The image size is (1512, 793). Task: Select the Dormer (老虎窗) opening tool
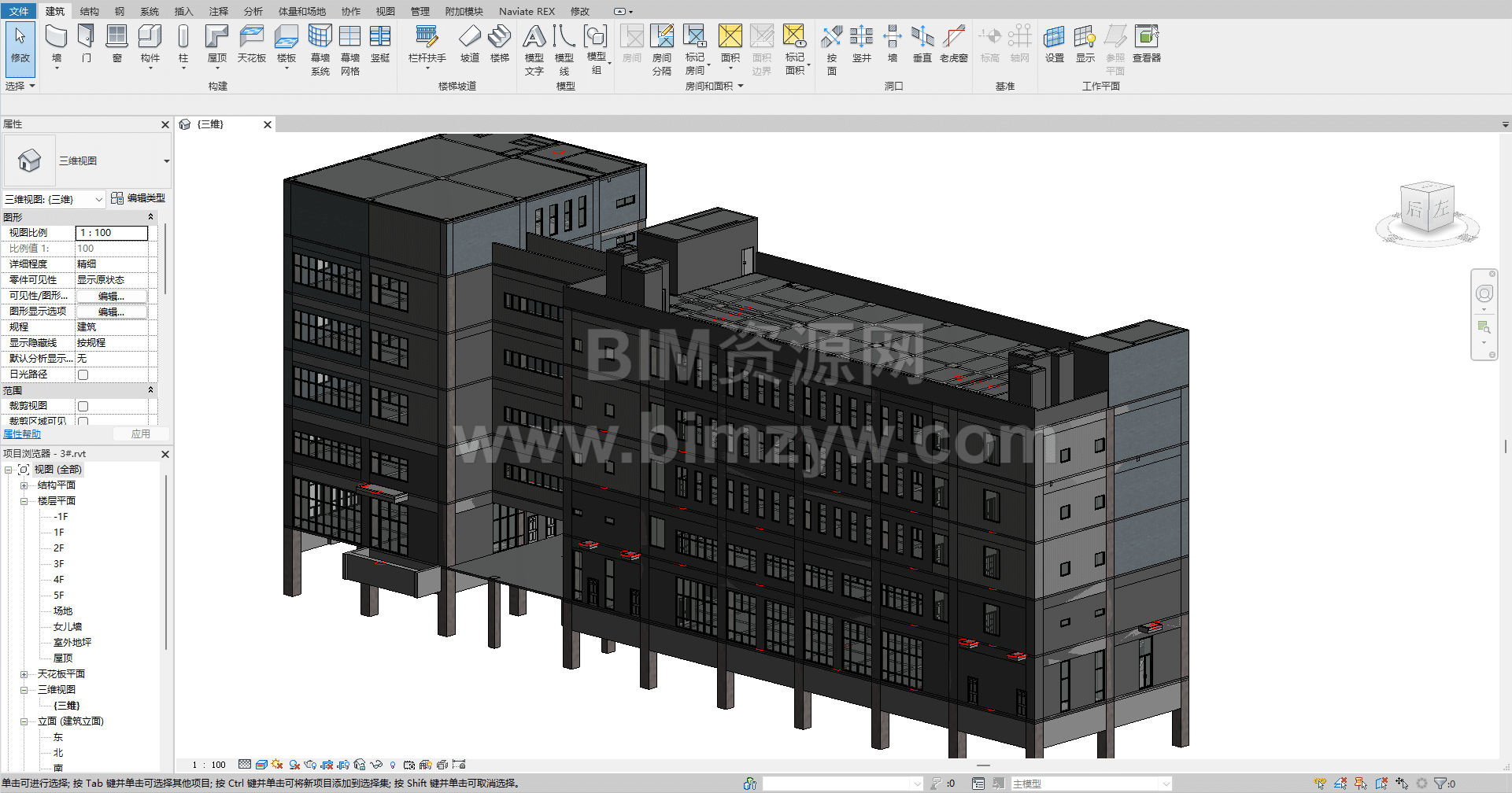pyautogui.click(x=954, y=44)
